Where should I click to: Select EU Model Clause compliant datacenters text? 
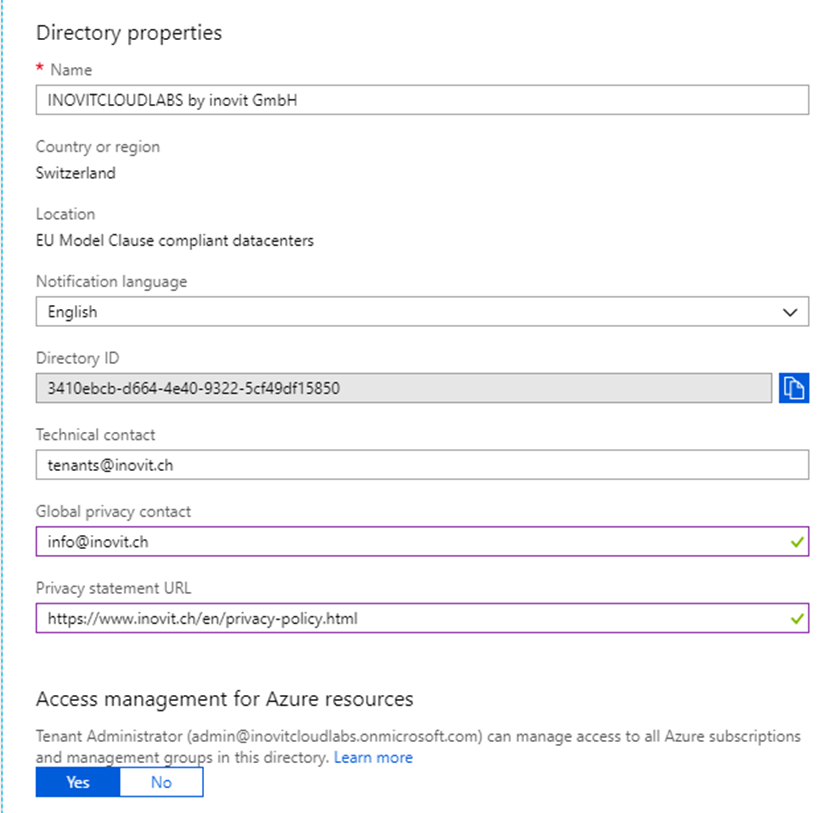click(x=175, y=241)
